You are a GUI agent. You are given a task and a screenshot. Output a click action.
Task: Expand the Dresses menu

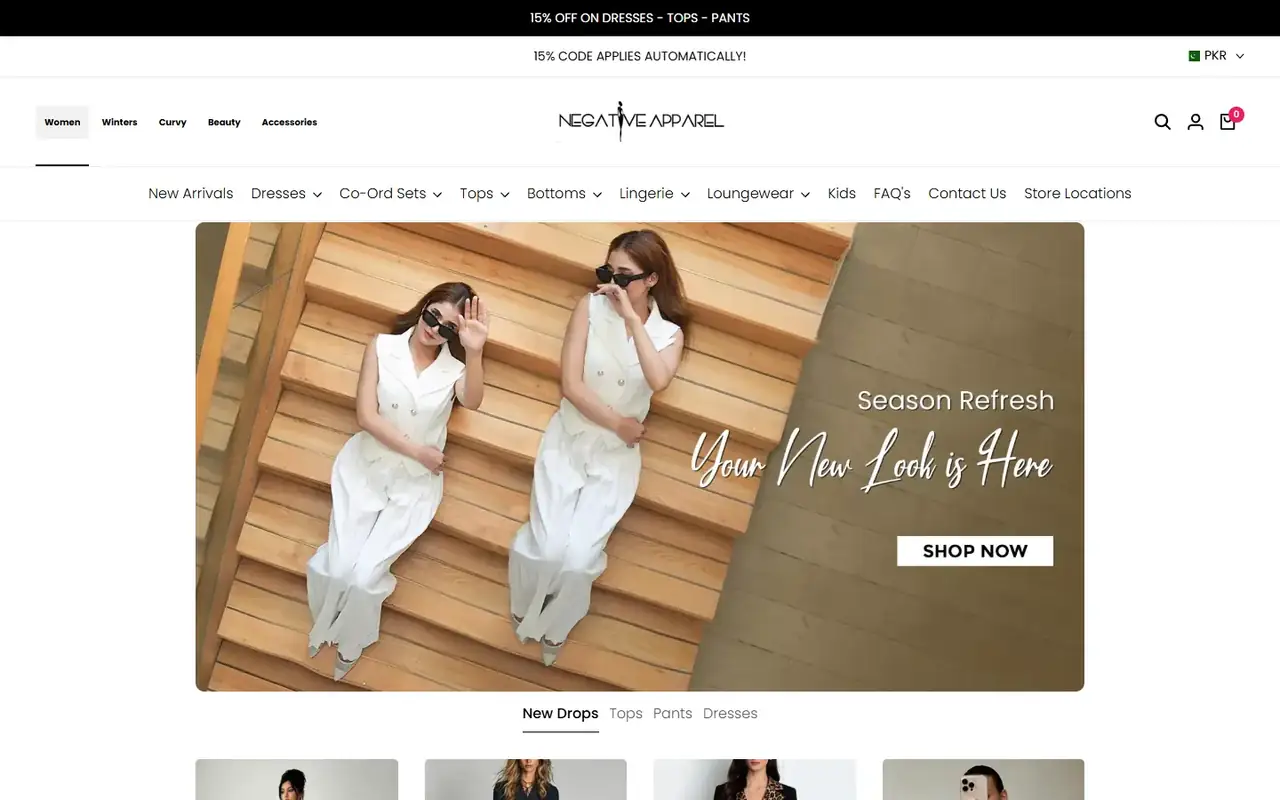[x=286, y=193]
